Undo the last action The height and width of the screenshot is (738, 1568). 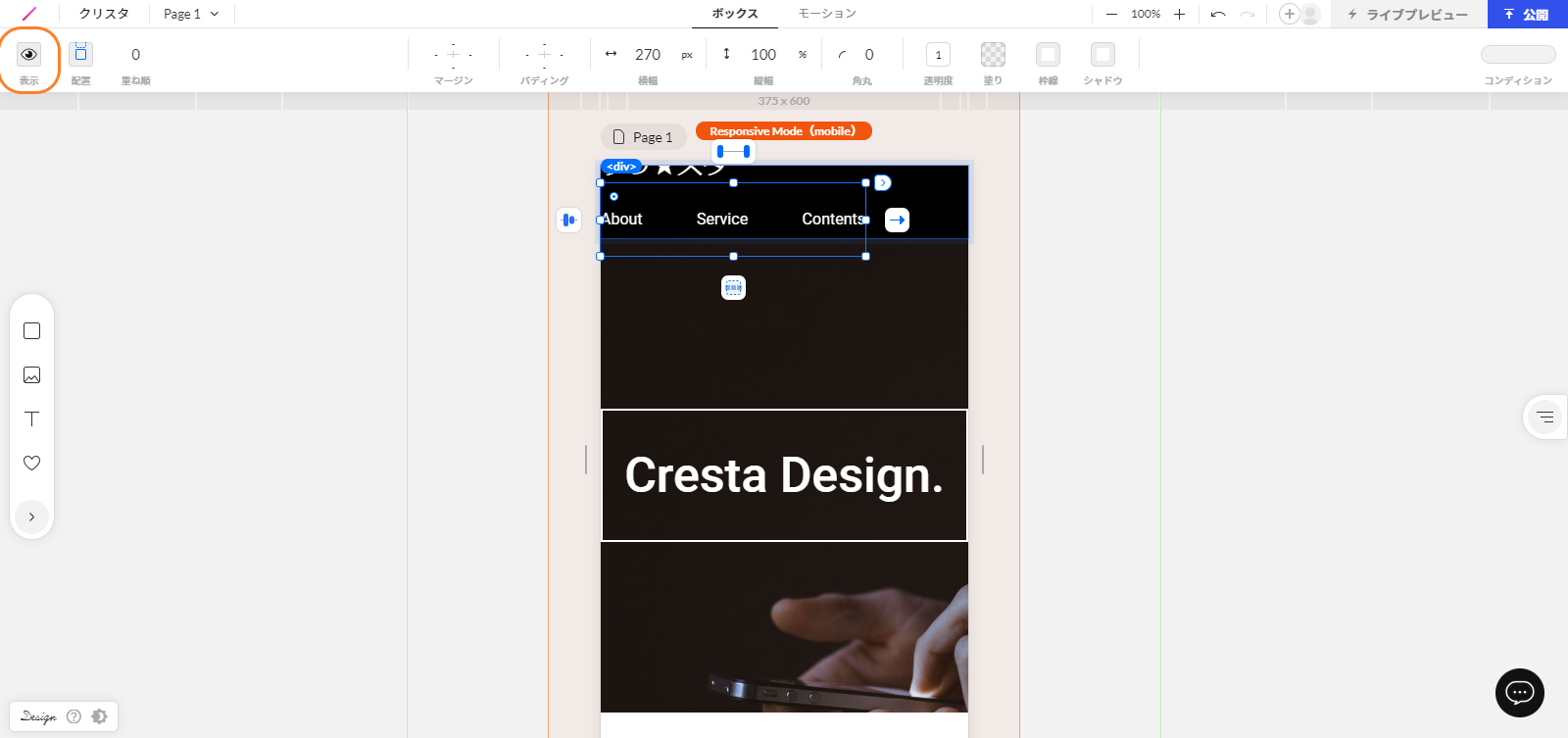[1218, 14]
